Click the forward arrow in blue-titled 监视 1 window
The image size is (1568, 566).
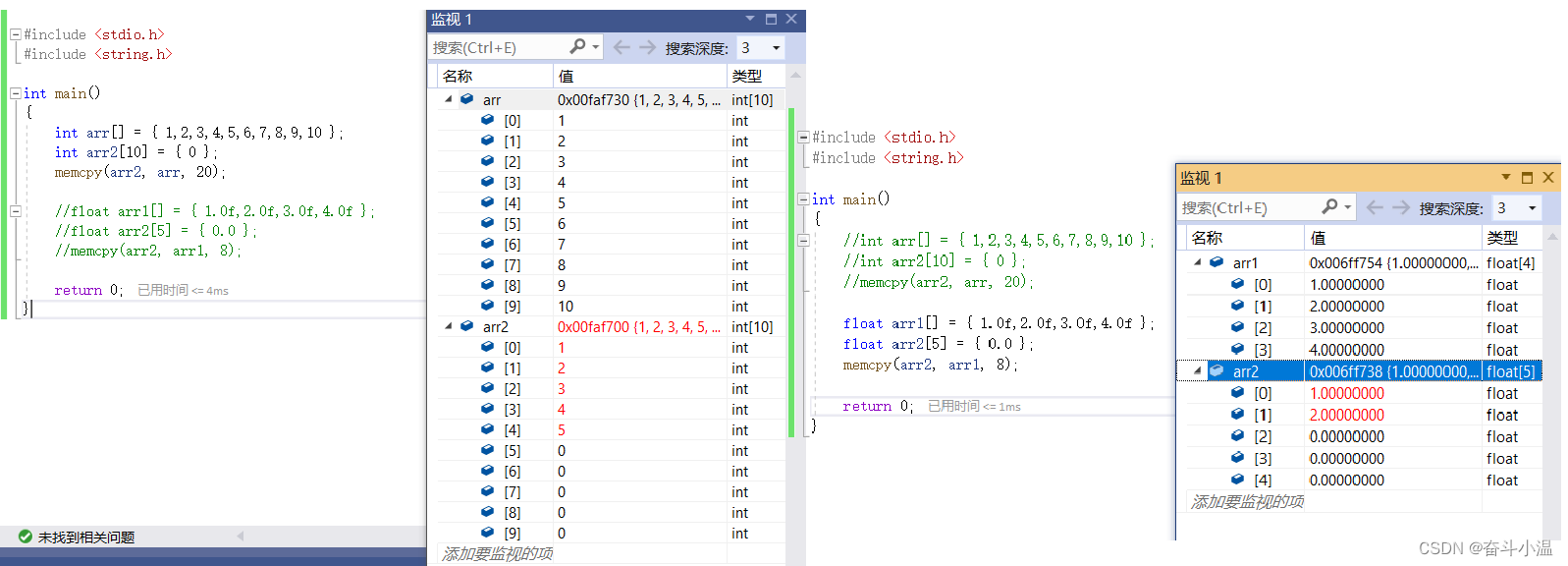click(647, 47)
